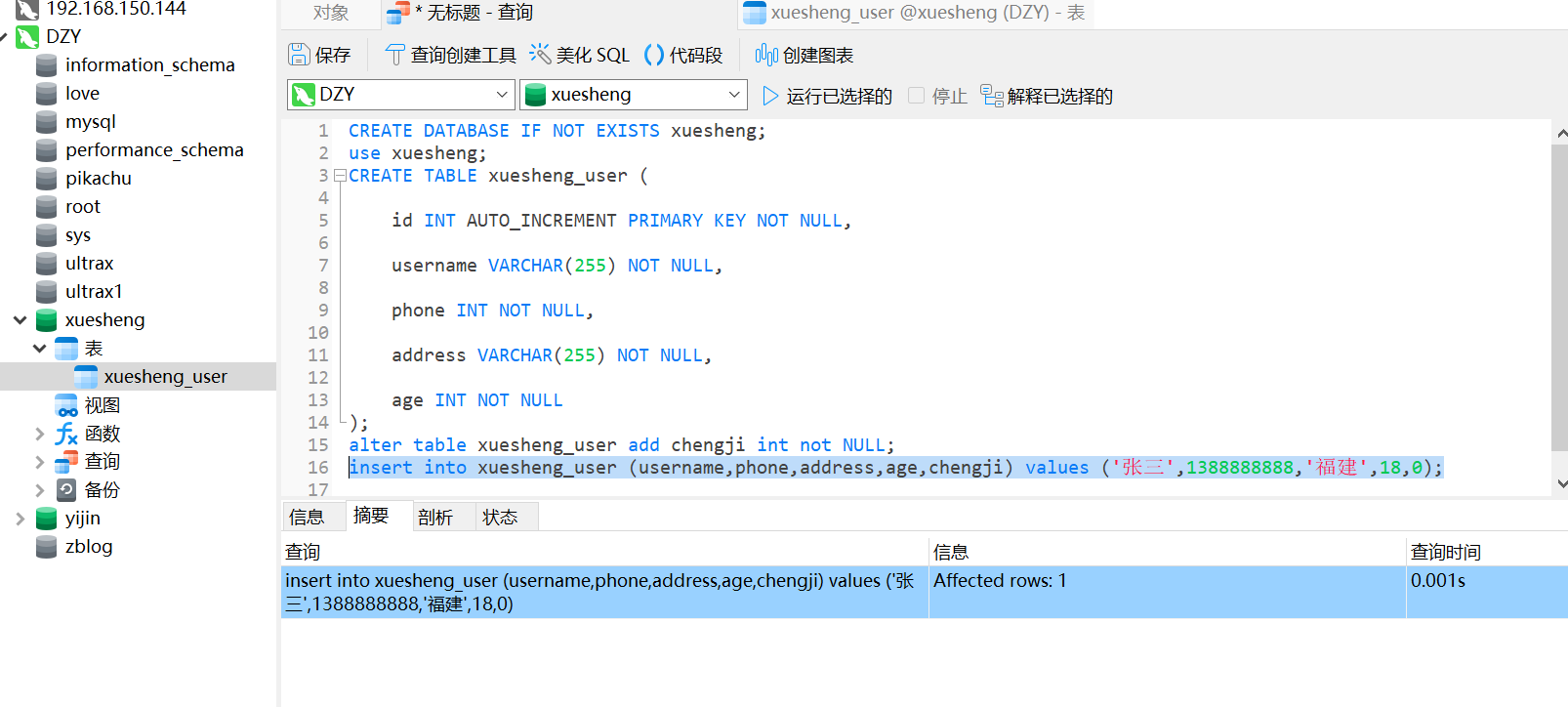Collapse the CREATE TABLE code fold marker
Image resolution: width=1568 pixels, height=707 pixels.
point(340,176)
